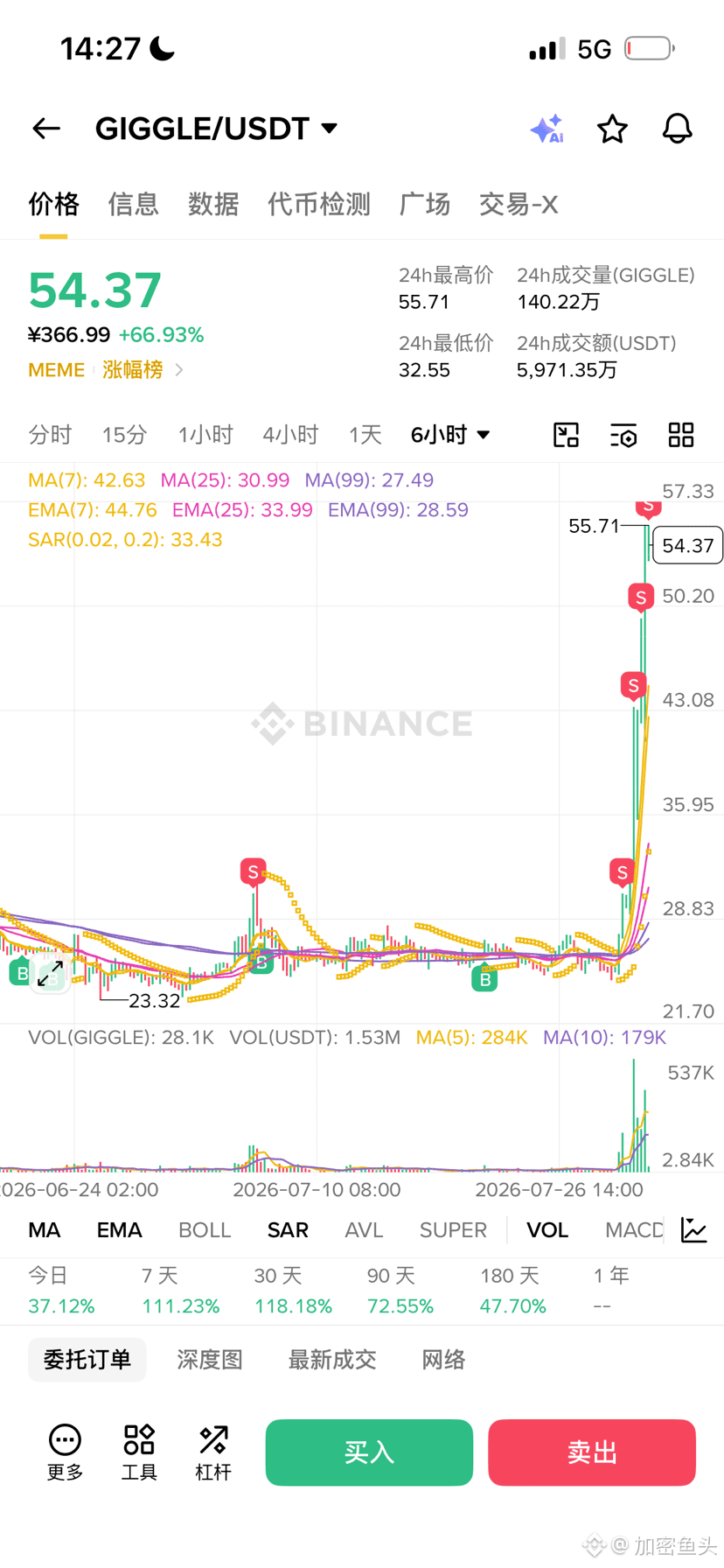Image resolution: width=724 pixels, height=1568 pixels.
Task: Tap the 24h最高价 value 55.71
Action: (424, 303)
